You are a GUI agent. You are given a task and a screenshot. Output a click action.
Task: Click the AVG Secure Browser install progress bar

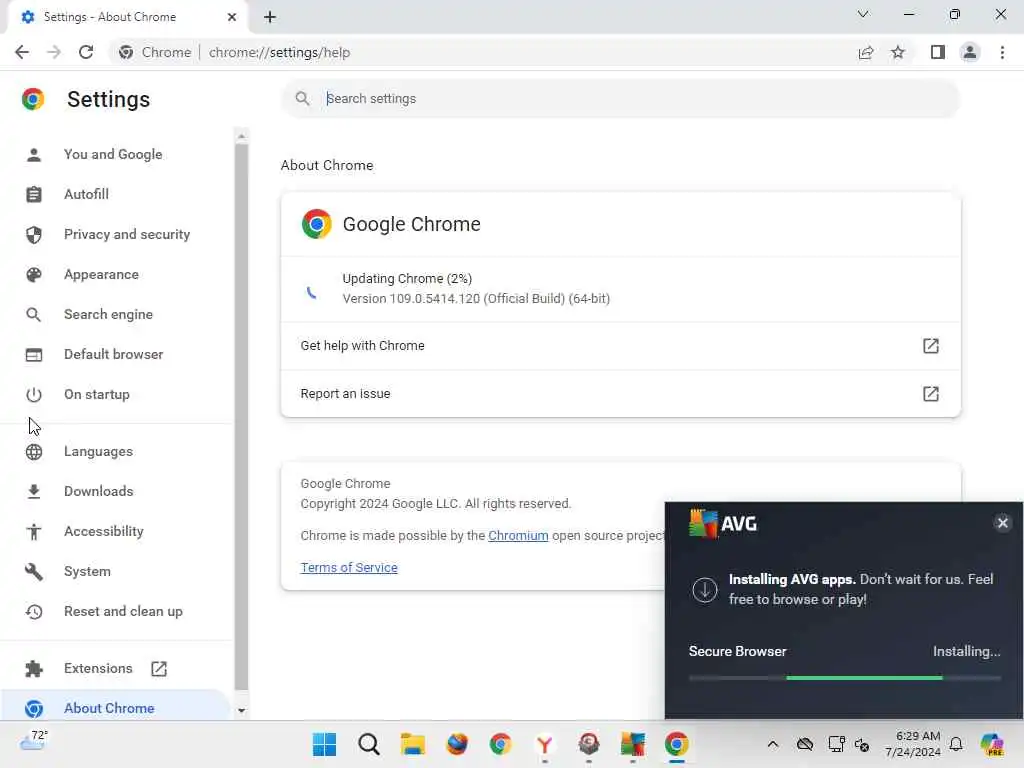tap(844, 678)
